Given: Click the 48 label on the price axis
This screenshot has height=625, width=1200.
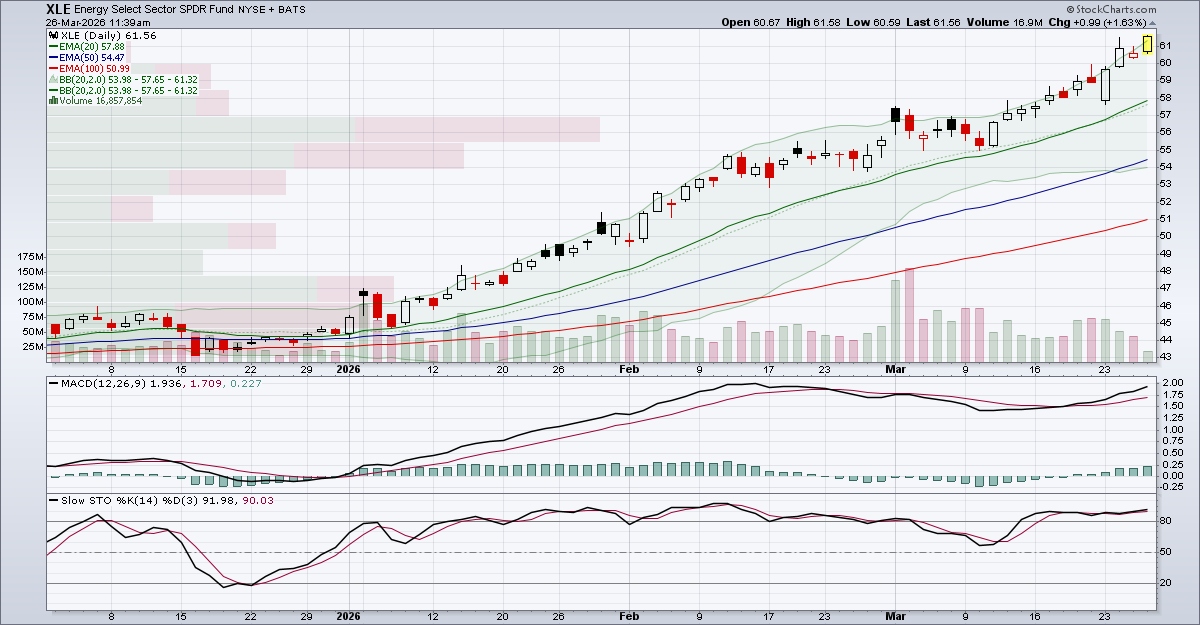Looking at the screenshot, I should (x=1166, y=271).
